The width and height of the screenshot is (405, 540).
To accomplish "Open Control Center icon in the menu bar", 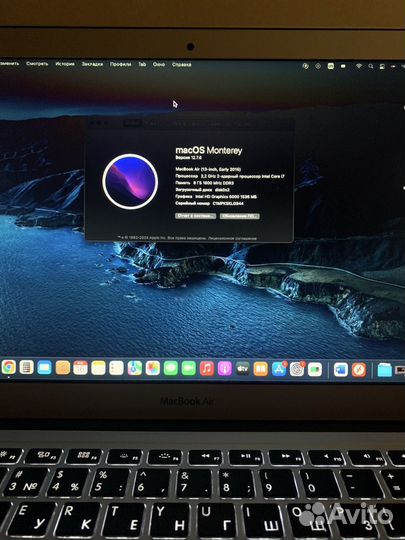I will pos(382,66).
